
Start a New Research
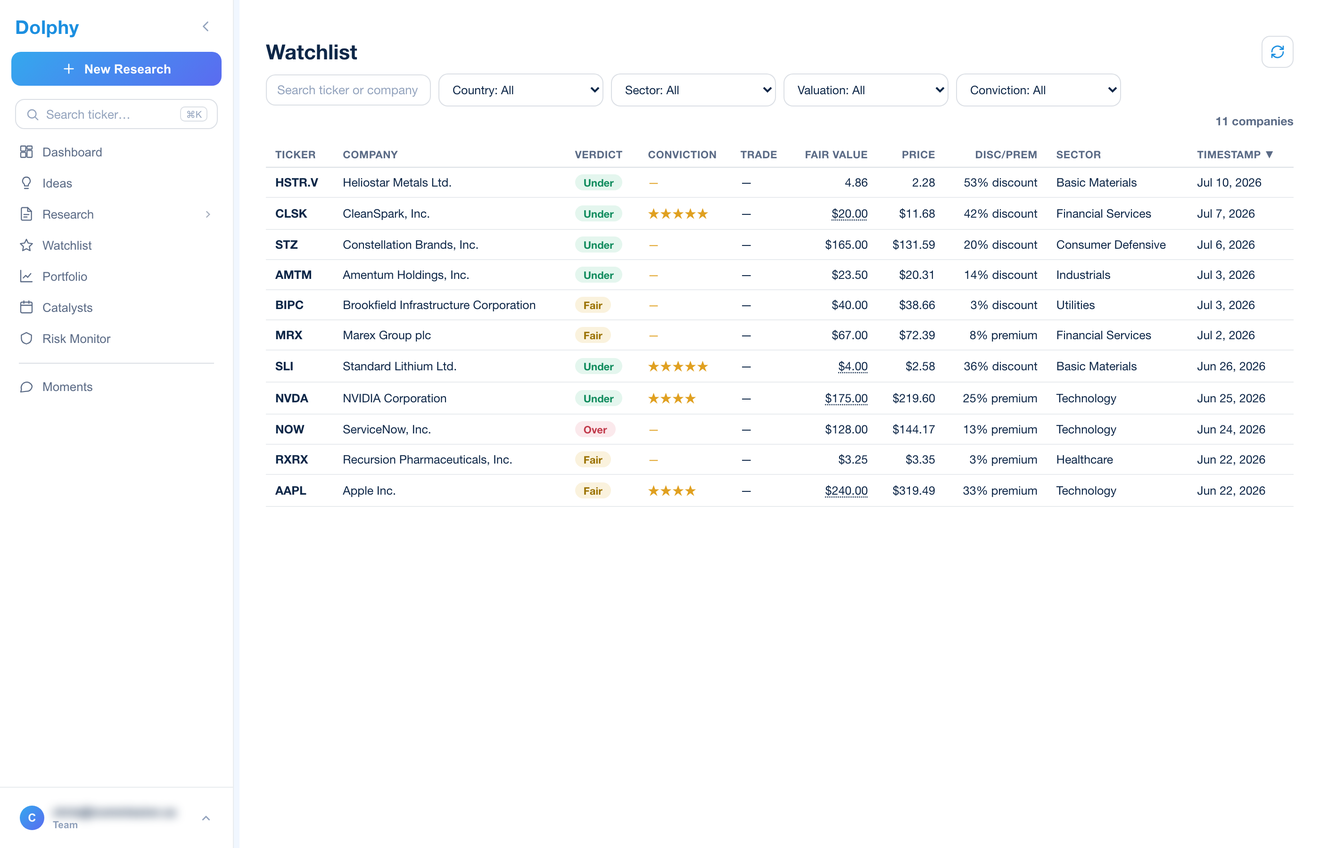[x=116, y=69]
